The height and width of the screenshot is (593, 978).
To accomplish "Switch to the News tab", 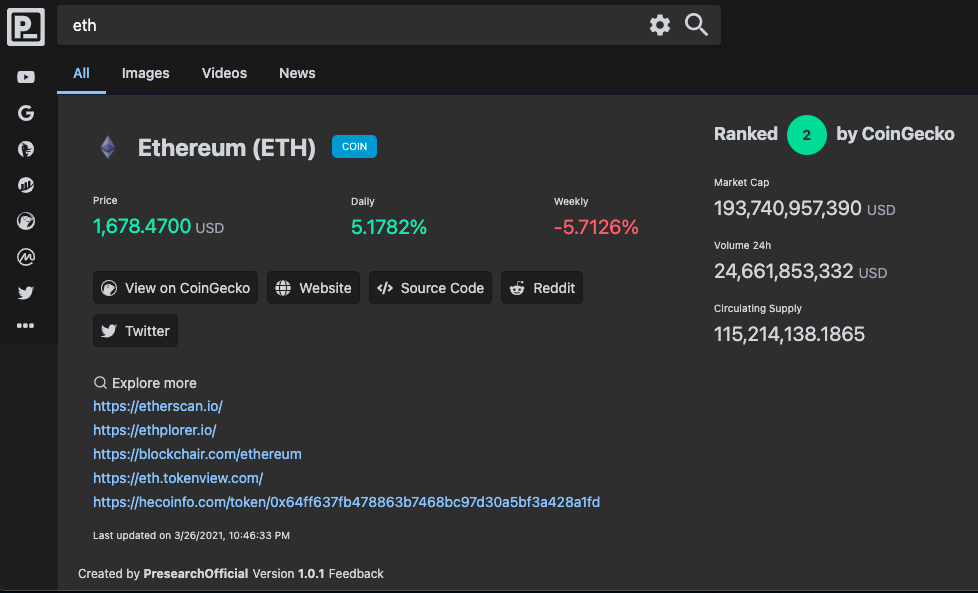I will click(x=297, y=74).
